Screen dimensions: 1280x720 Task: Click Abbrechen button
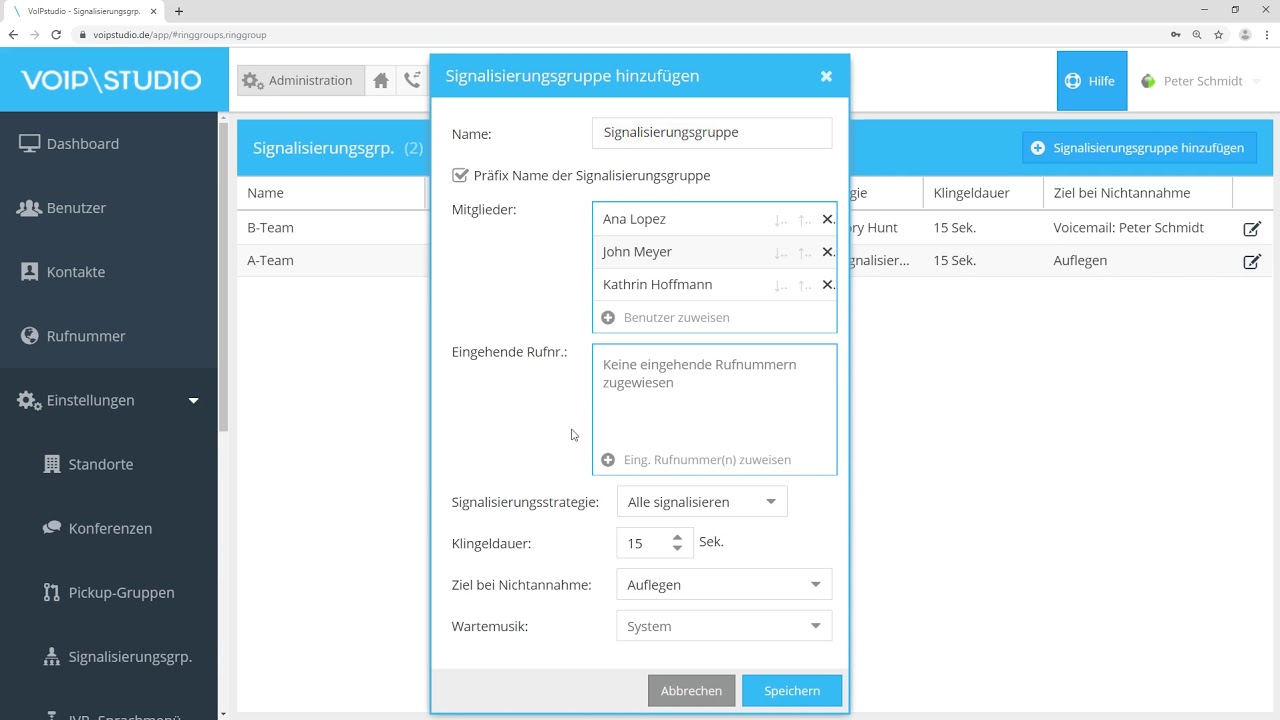(x=691, y=691)
